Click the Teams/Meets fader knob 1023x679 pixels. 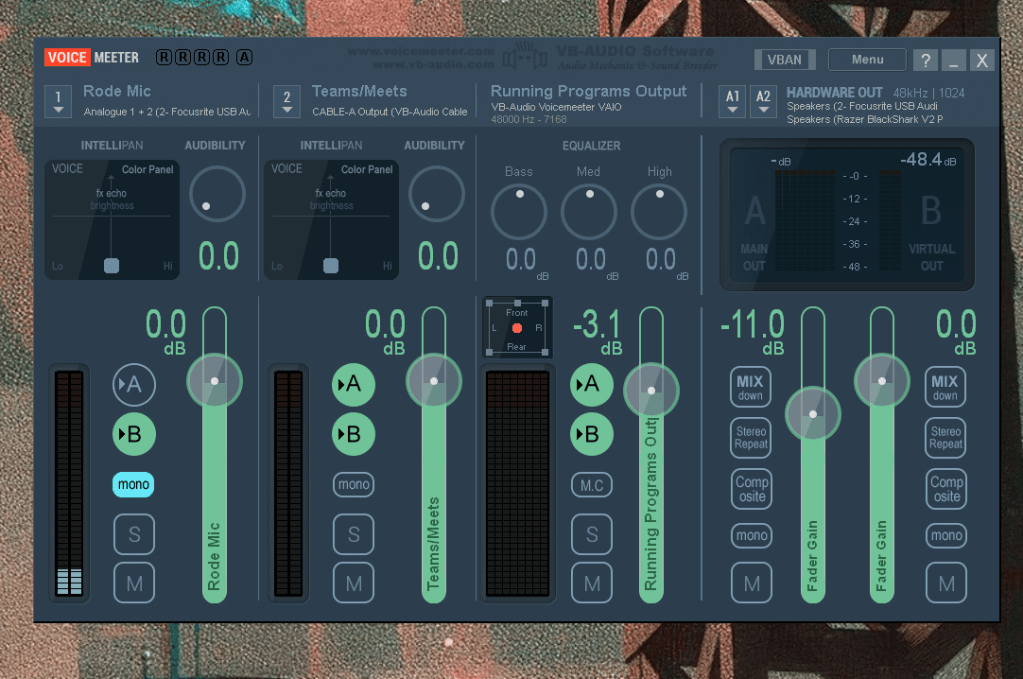[x=434, y=382]
